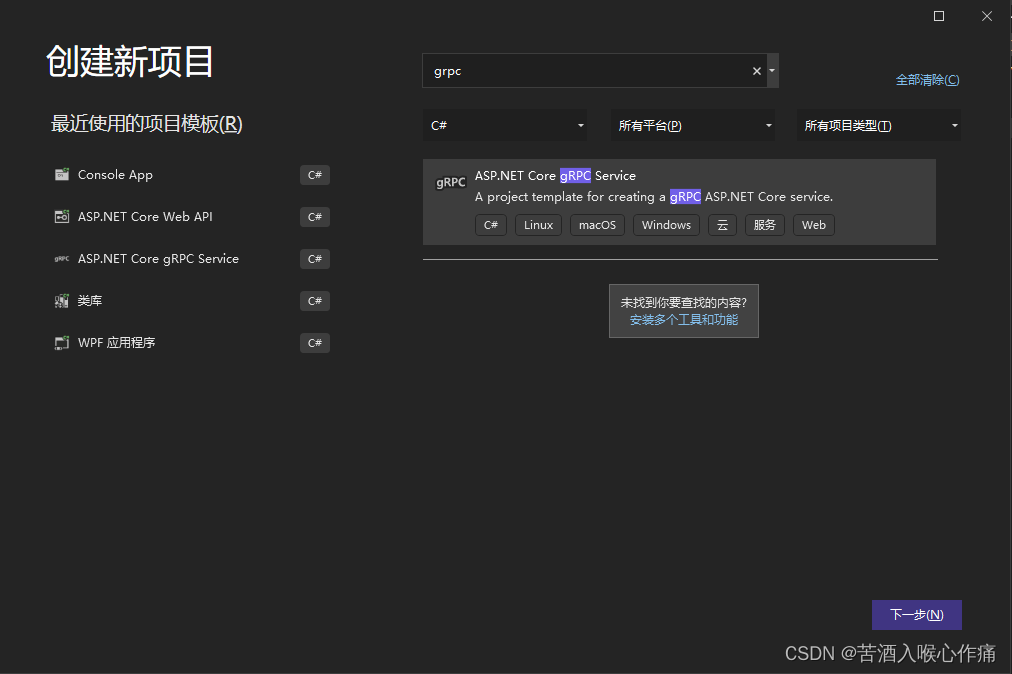Click the 全部清除 clear all link

(x=927, y=80)
